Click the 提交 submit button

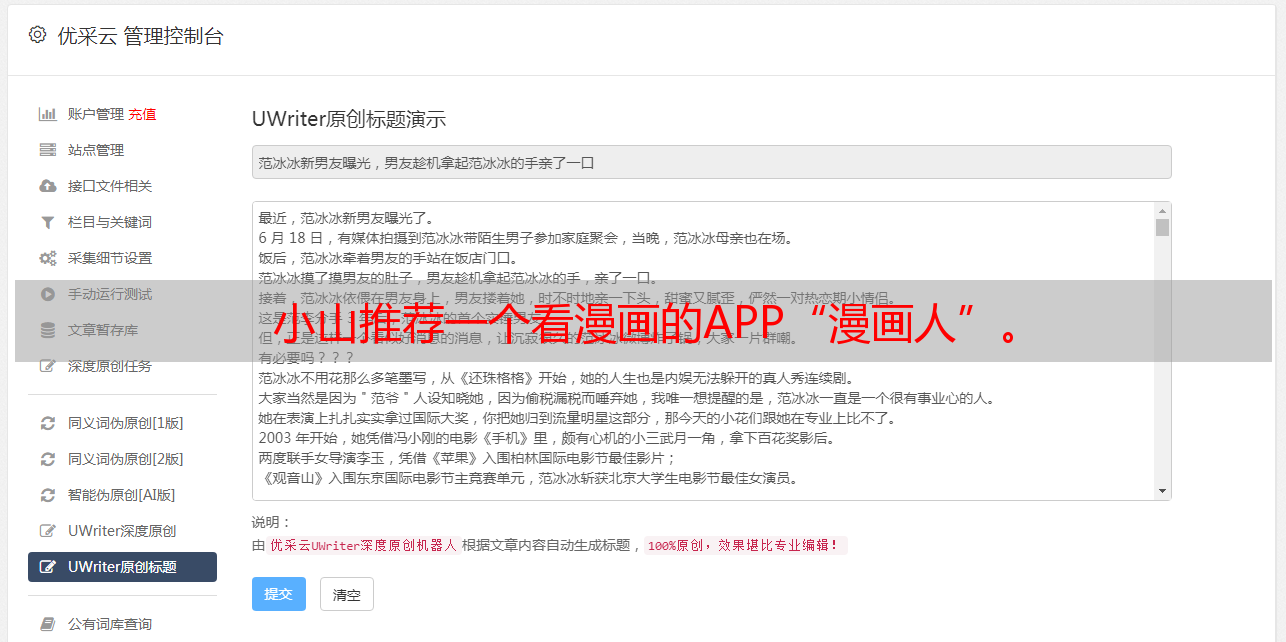(279, 594)
